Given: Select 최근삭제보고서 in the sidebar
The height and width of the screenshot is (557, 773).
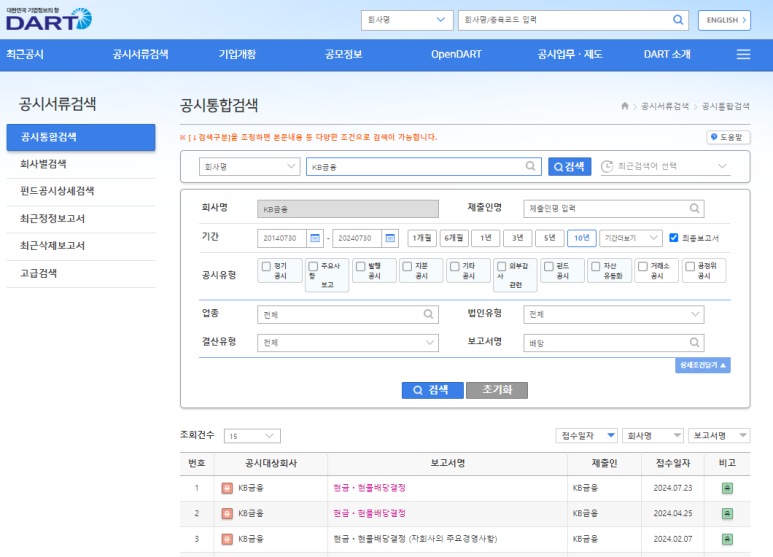Looking at the screenshot, I should (x=81, y=246).
